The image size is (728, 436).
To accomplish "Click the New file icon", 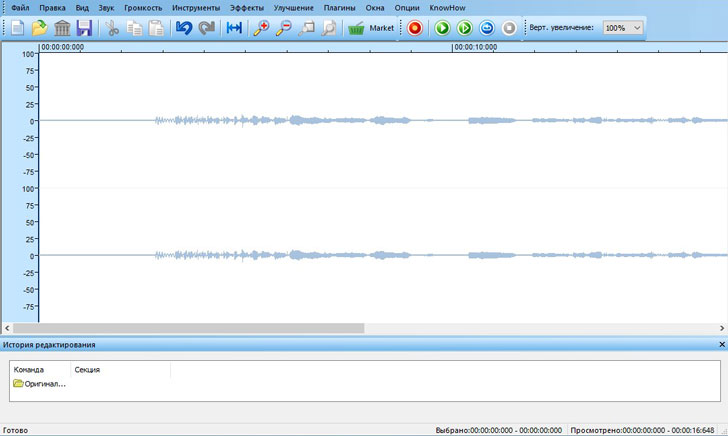I will pos(18,28).
